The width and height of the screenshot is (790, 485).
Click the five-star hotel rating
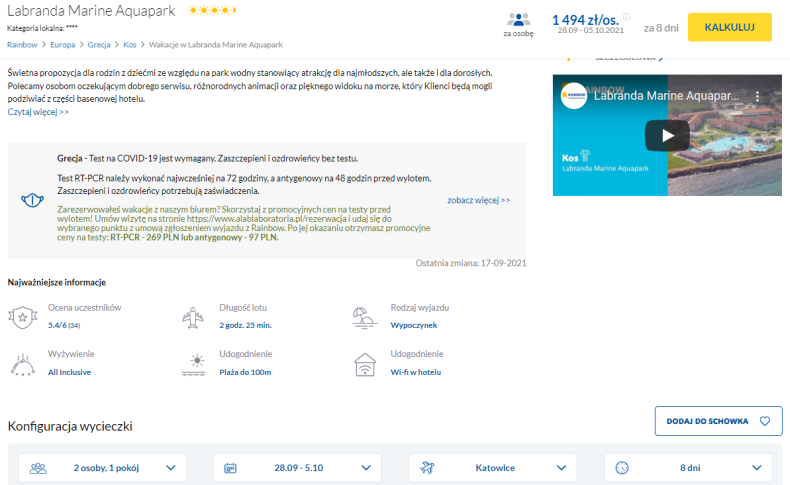click(x=212, y=10)
